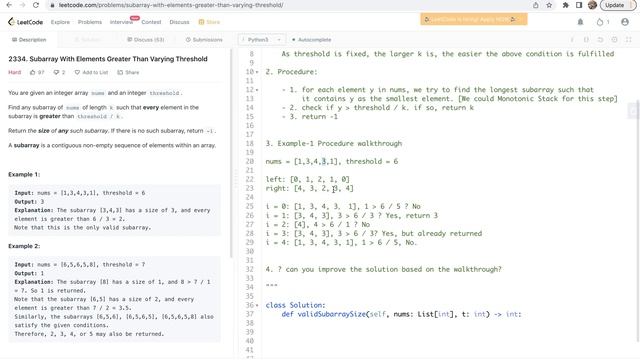
Task: Click the Hard difficulty label
Action: pos(14,72)
